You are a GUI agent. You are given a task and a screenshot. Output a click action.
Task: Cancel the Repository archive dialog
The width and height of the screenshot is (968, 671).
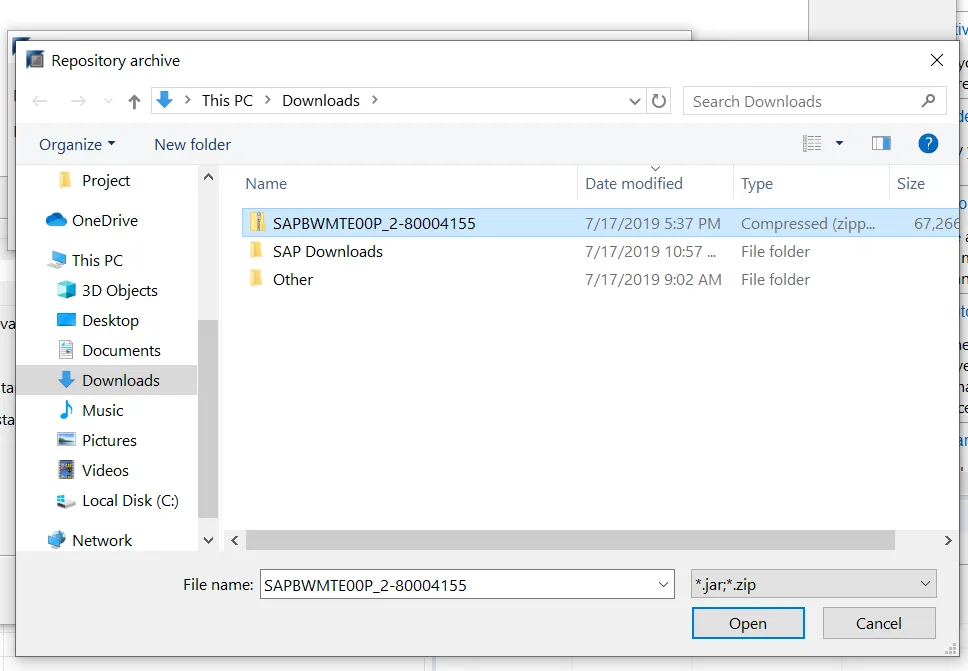tap(878, 622)
